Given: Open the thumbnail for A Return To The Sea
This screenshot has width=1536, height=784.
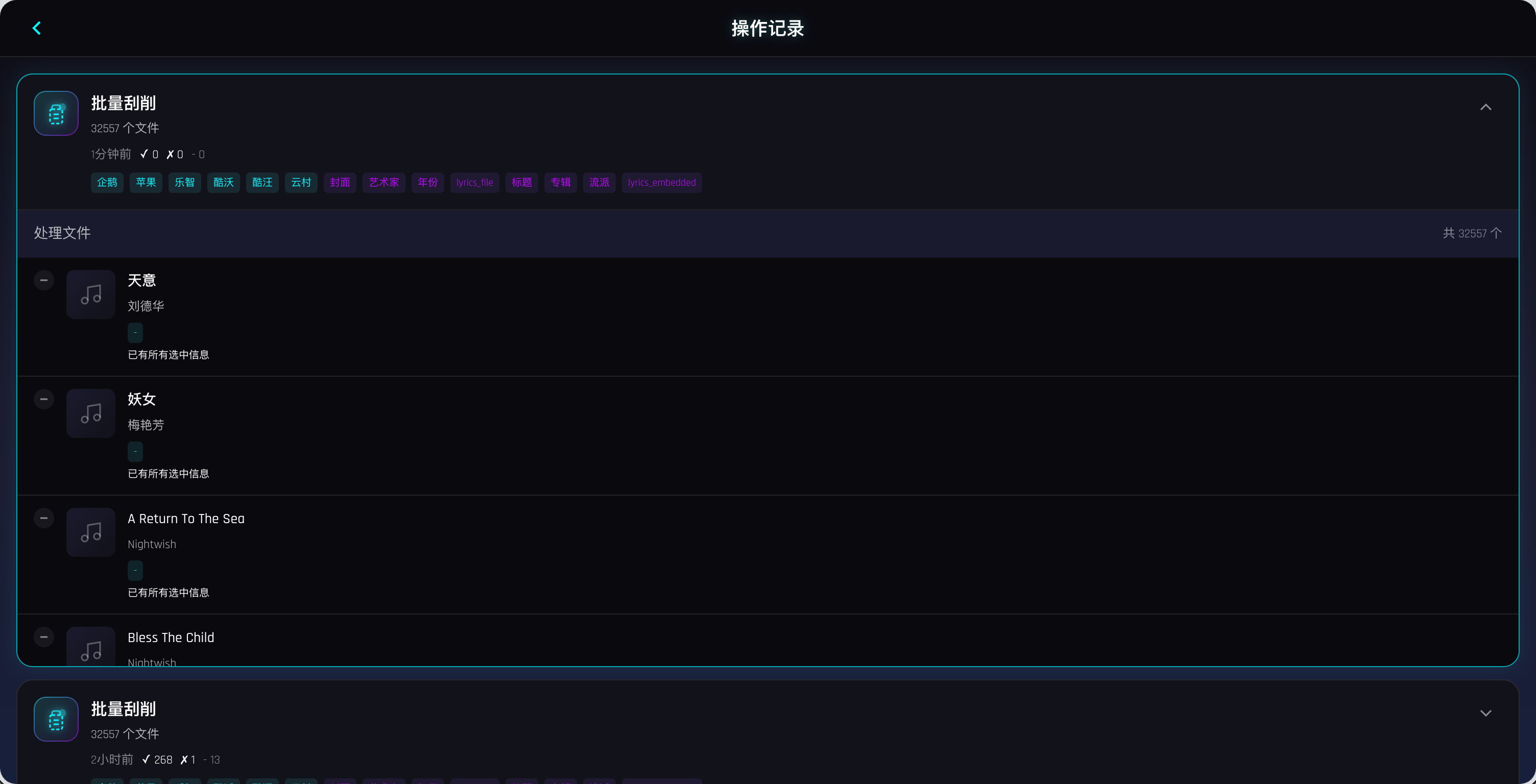Looking at the screenshot, I should point(90,532).
